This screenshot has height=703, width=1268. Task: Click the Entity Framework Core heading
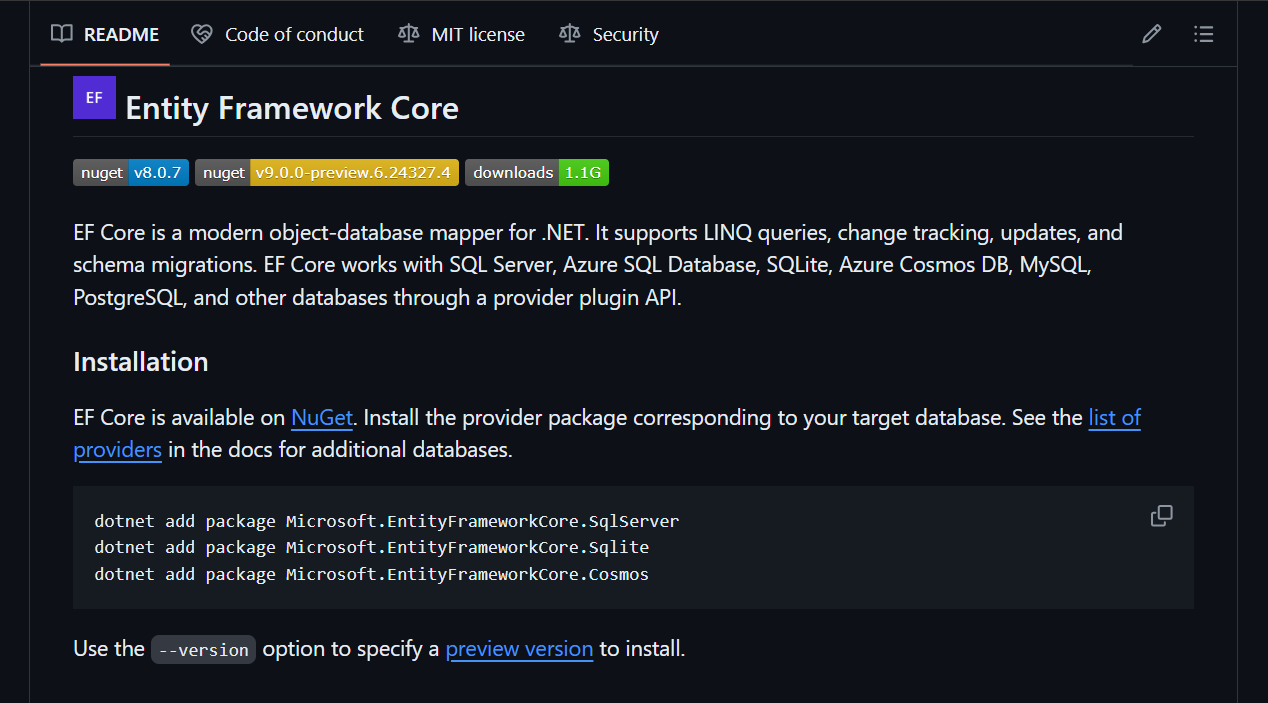tap(292, 108)
